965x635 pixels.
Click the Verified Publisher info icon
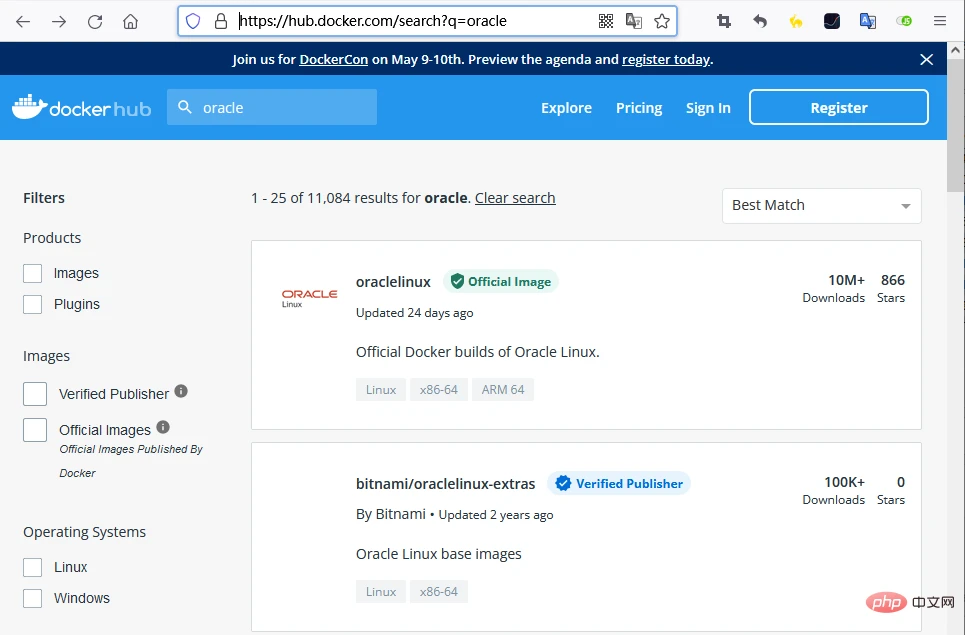[x=181, y=391]
